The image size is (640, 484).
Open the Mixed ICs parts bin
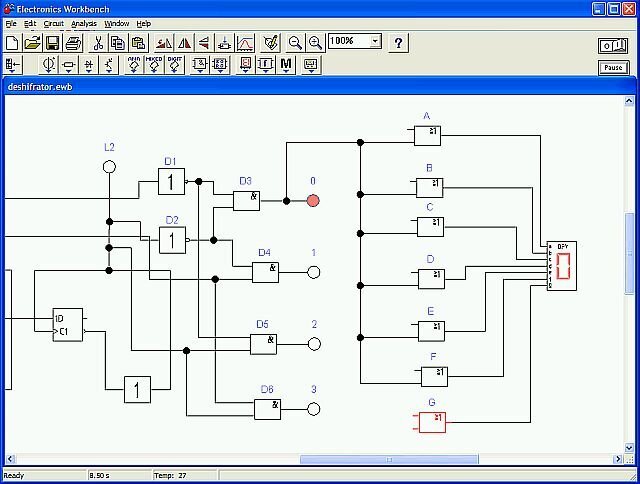pos(154,65)
